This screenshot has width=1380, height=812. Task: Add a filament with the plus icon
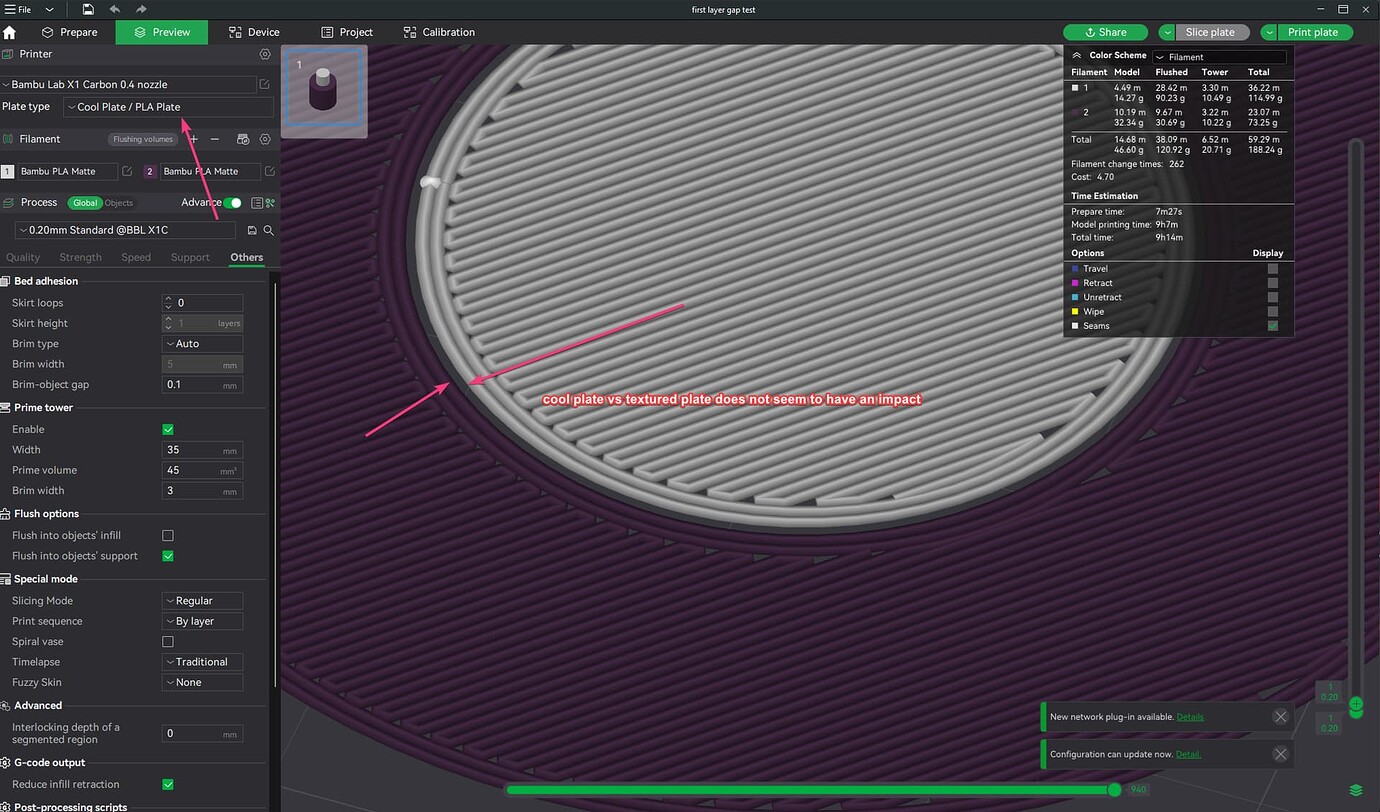194,139
